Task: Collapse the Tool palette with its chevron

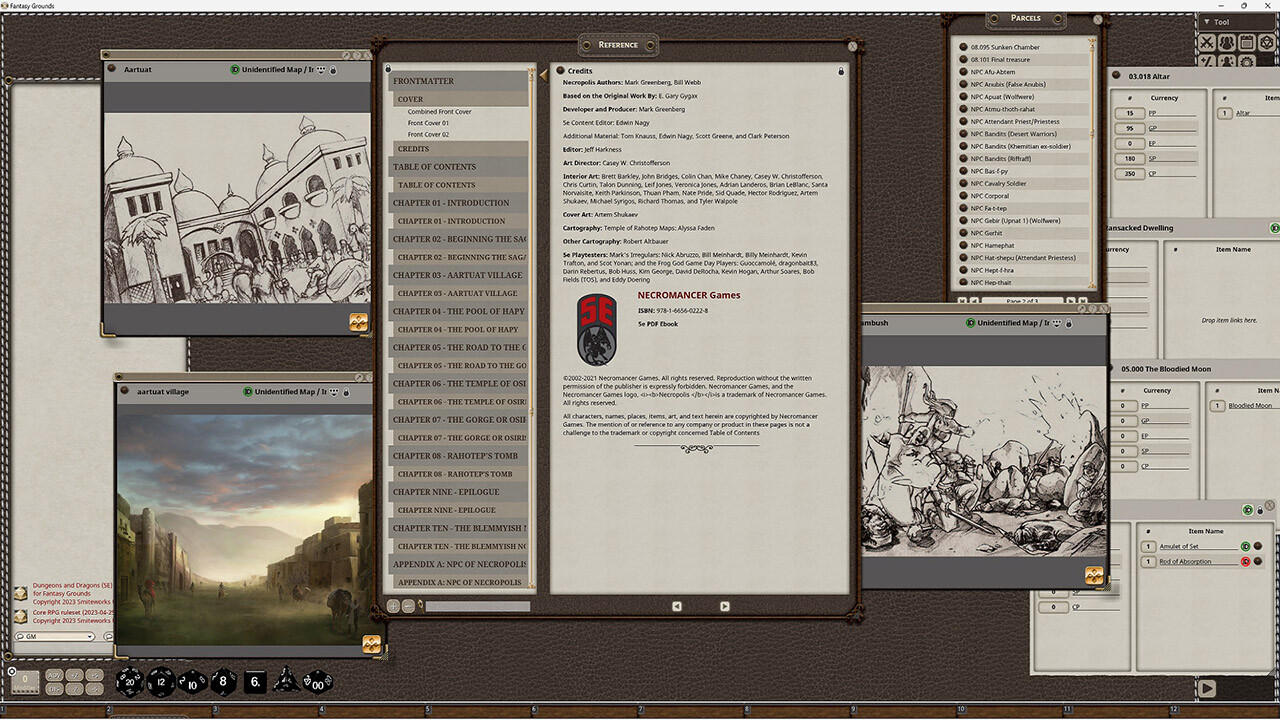Action: click(x=1207, y=21)
